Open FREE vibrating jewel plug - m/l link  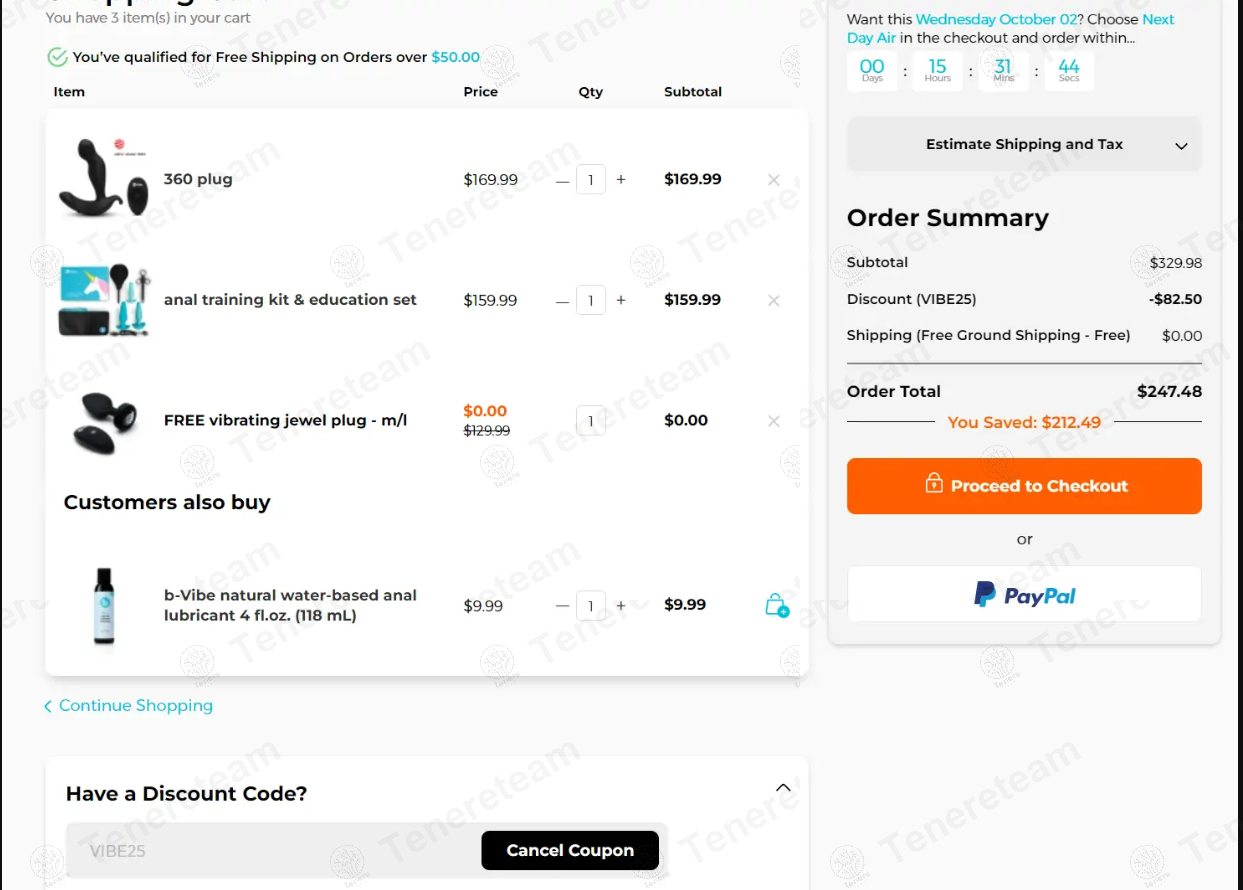pos(285,421)
